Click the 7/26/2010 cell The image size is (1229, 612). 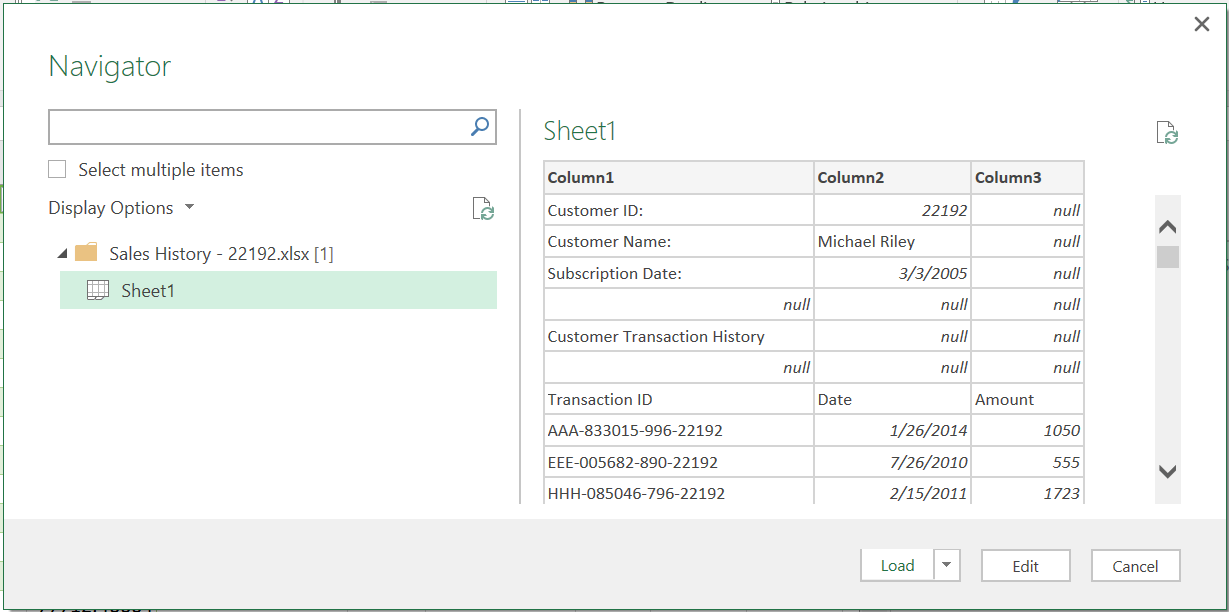pyautogui.click(x=892, y=462)
